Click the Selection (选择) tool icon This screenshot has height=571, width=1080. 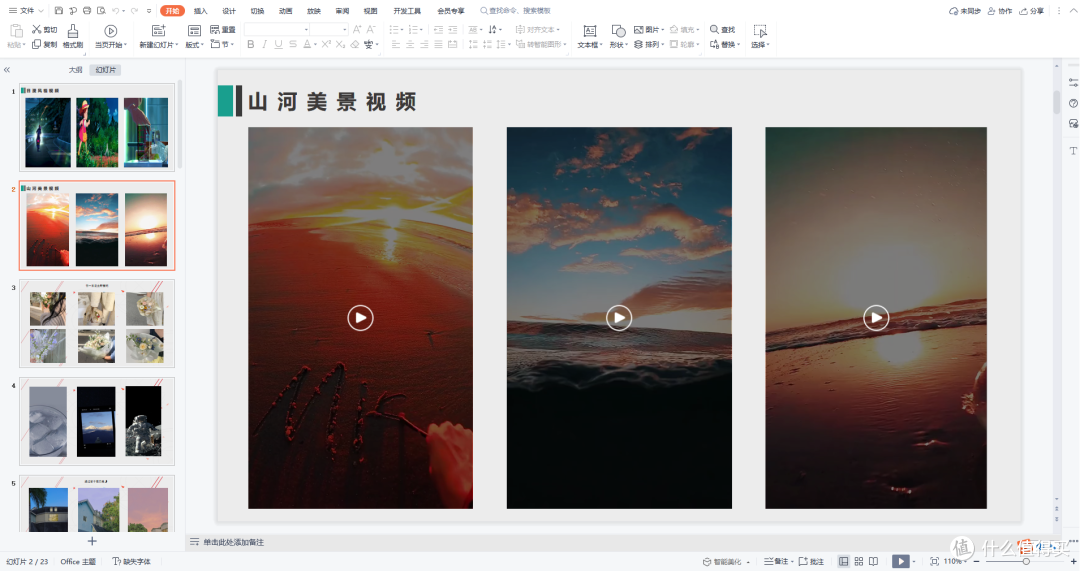point(760,31)
